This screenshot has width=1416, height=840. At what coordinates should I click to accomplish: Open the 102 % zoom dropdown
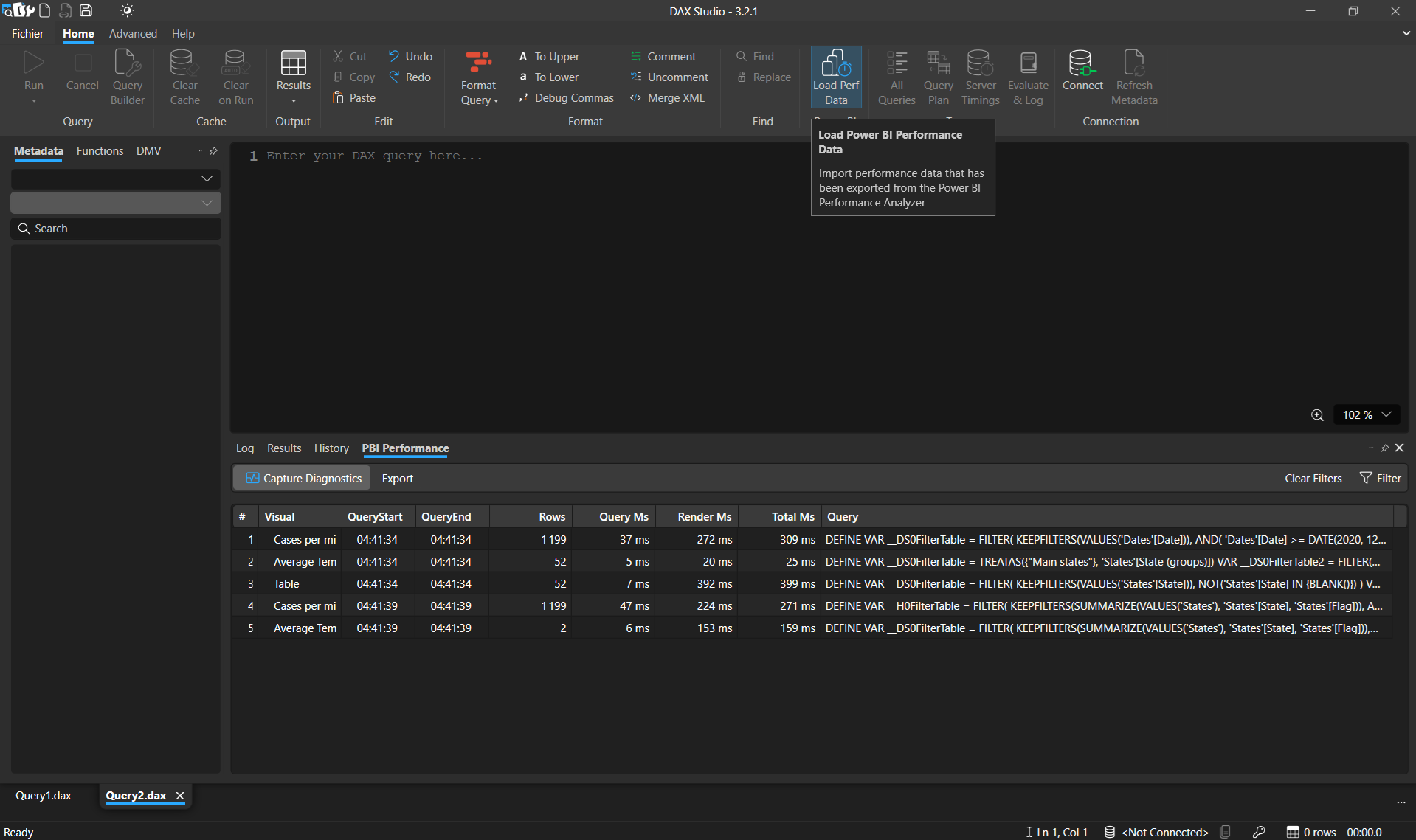coord(1367,414)
